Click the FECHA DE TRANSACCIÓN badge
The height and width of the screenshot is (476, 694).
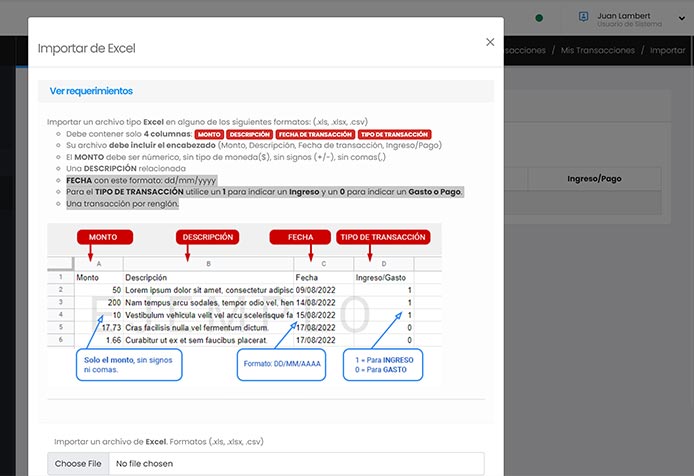point(315,134)
